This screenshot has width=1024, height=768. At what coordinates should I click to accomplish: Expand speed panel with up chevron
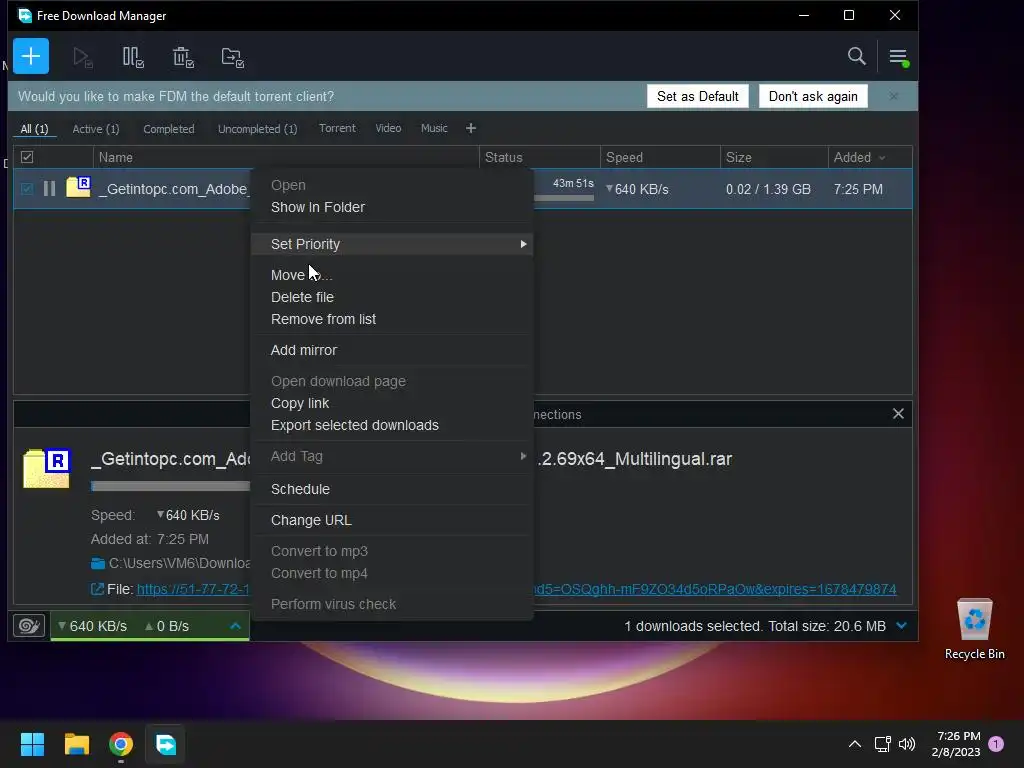click(235, 626)
